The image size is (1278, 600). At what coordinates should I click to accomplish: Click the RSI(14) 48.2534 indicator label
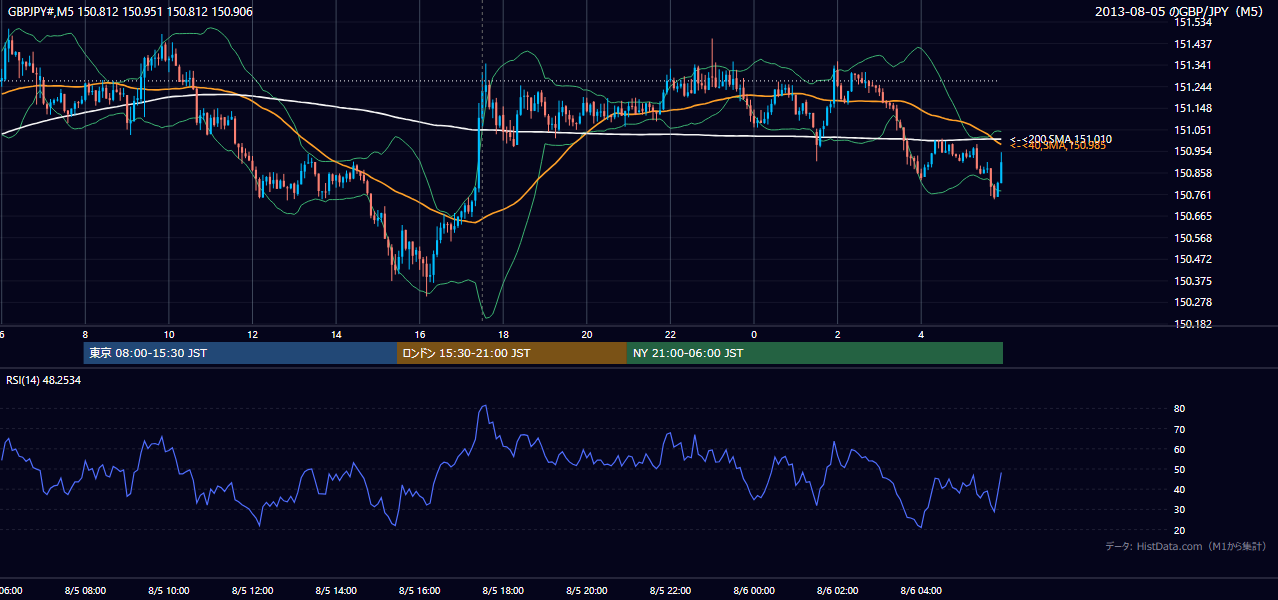(x=44, y=380)
